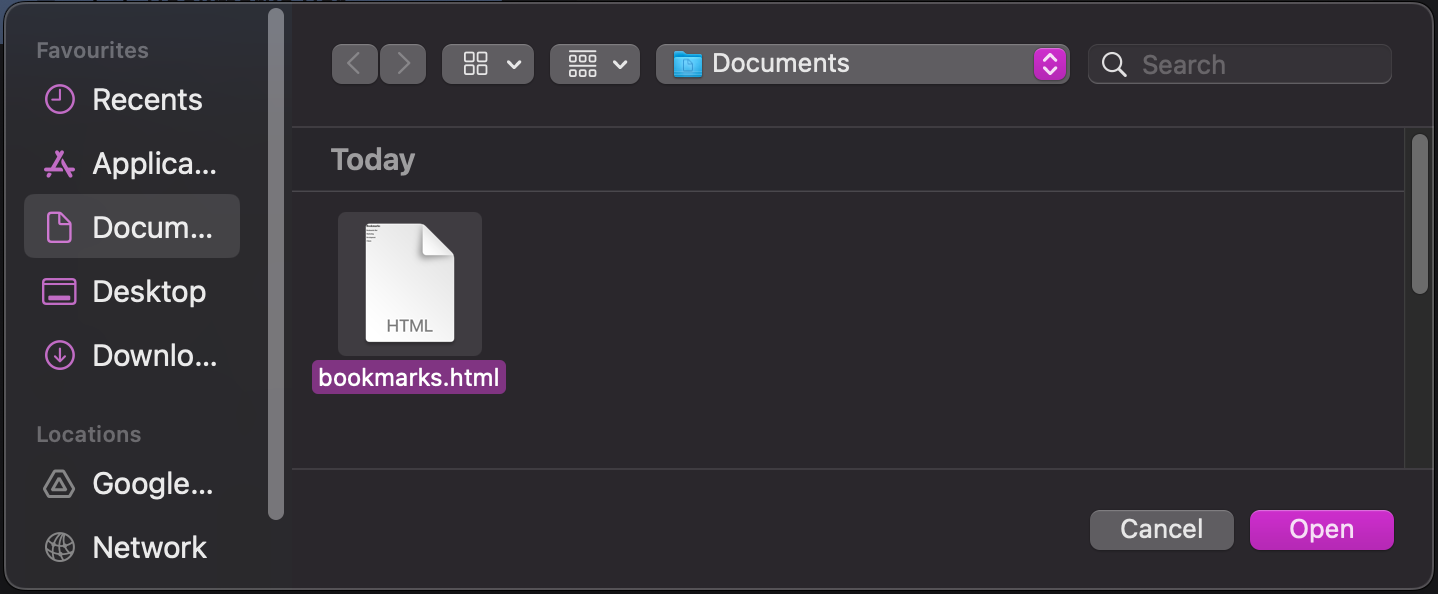Click the bookmarks.html file name label
1438x594 pixels.
point(409,378)
